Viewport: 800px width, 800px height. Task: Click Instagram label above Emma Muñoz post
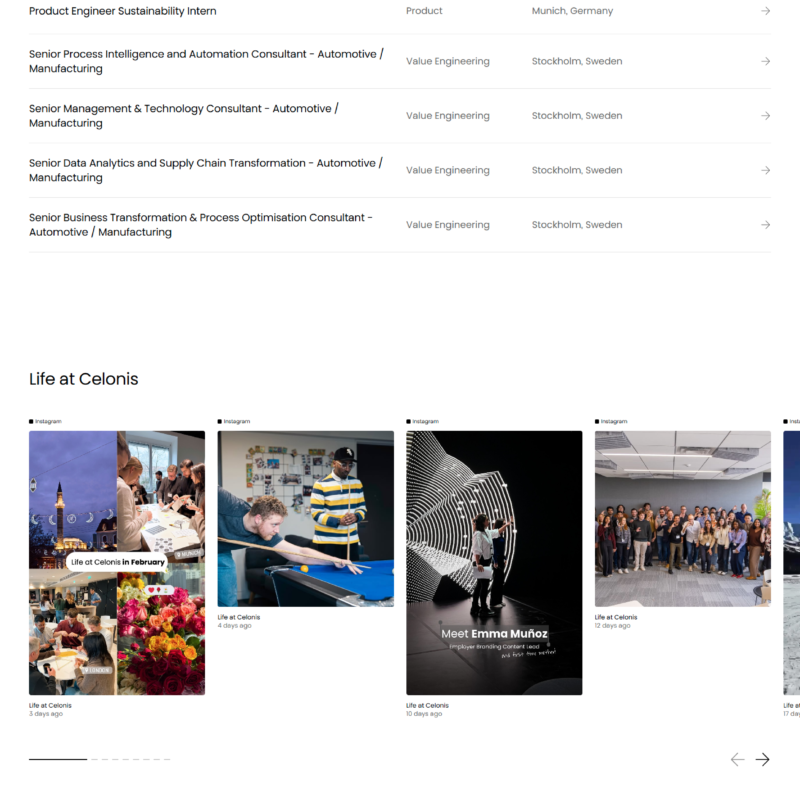[x=423, y=421]
